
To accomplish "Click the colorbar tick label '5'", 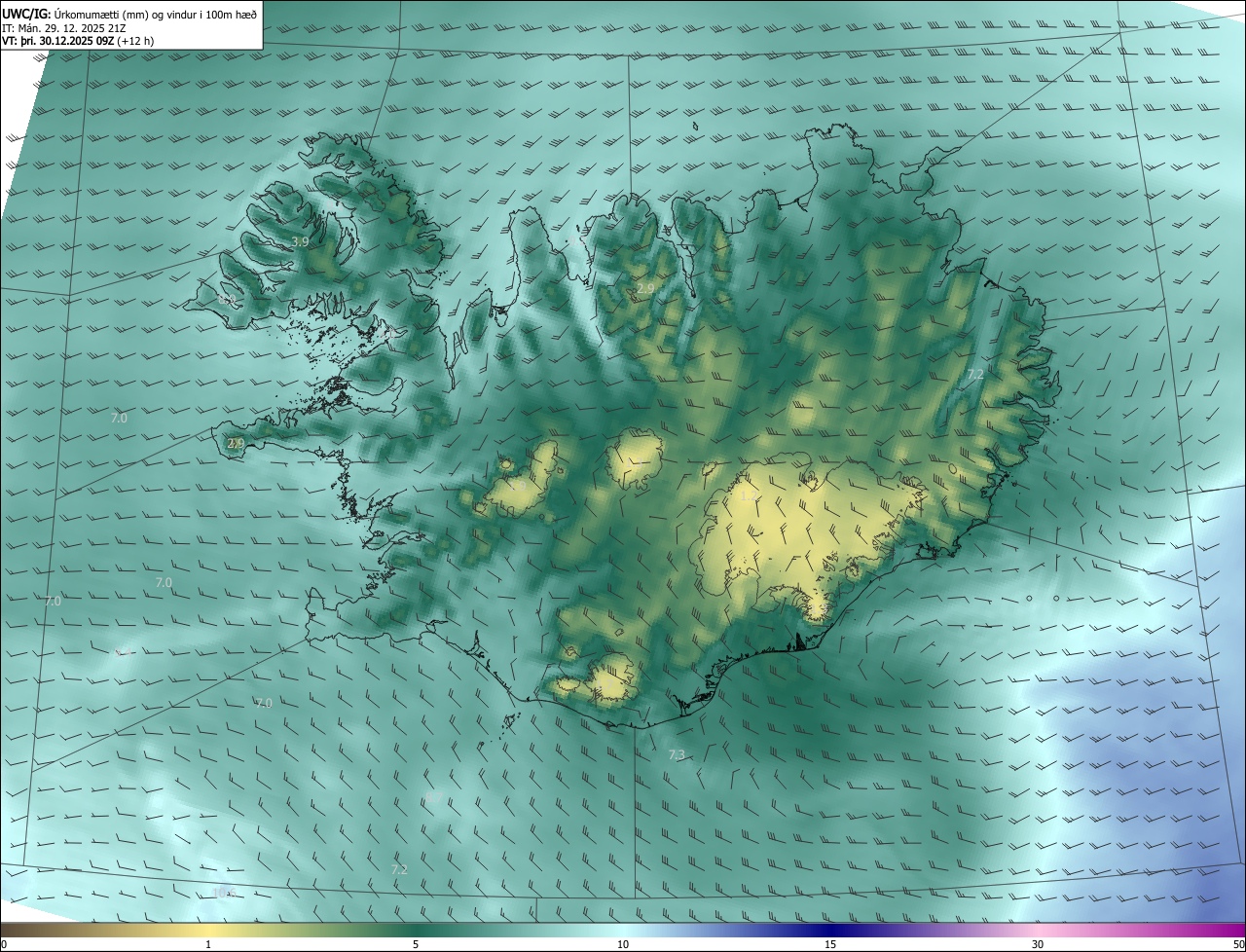I will tap(416, 944).
